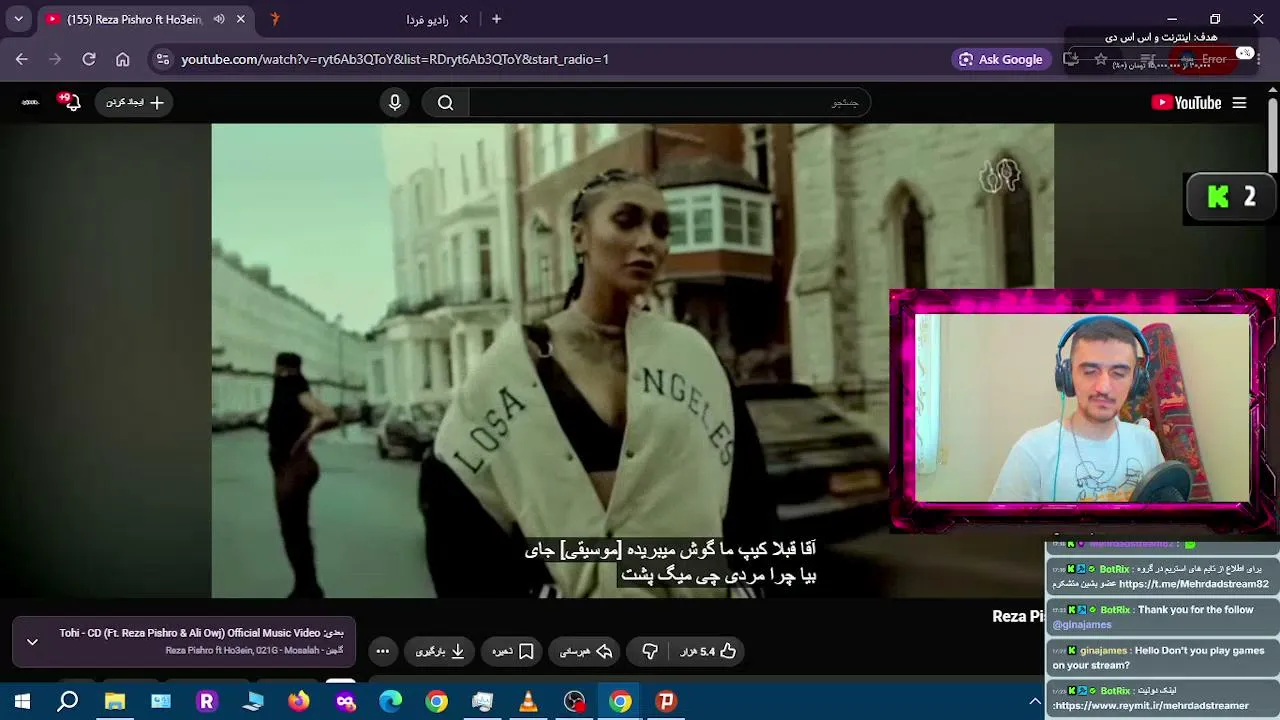Click the page vertical scrollbar

pos(1272,135)
